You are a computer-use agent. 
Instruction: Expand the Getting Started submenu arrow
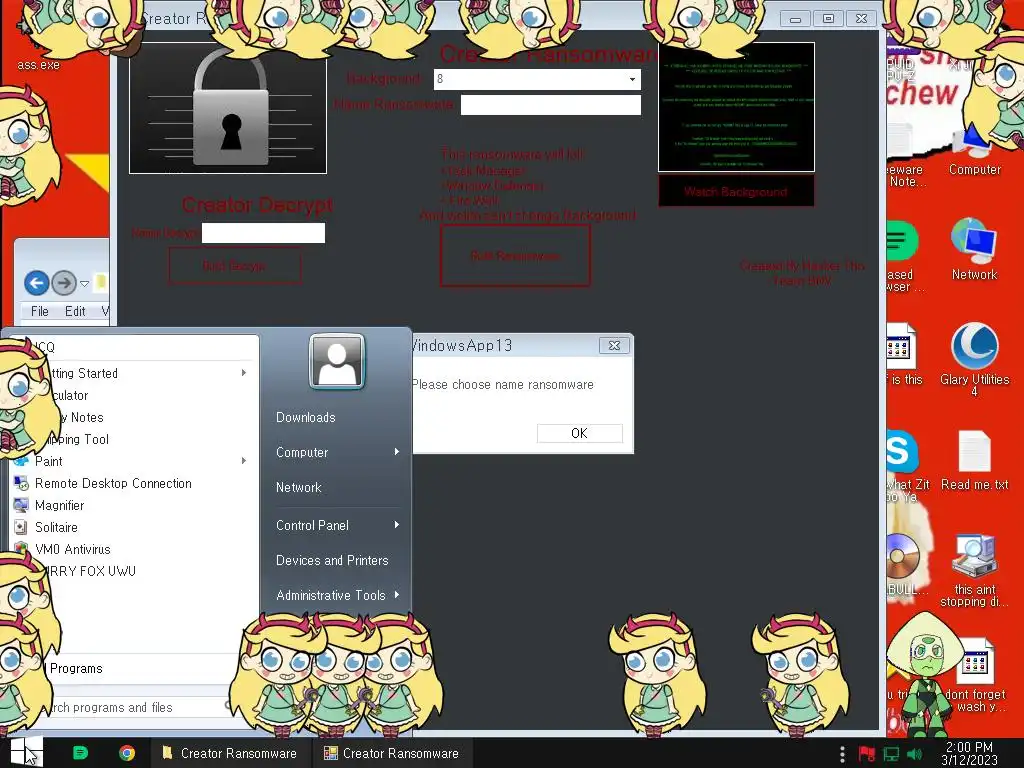[244, 373]
